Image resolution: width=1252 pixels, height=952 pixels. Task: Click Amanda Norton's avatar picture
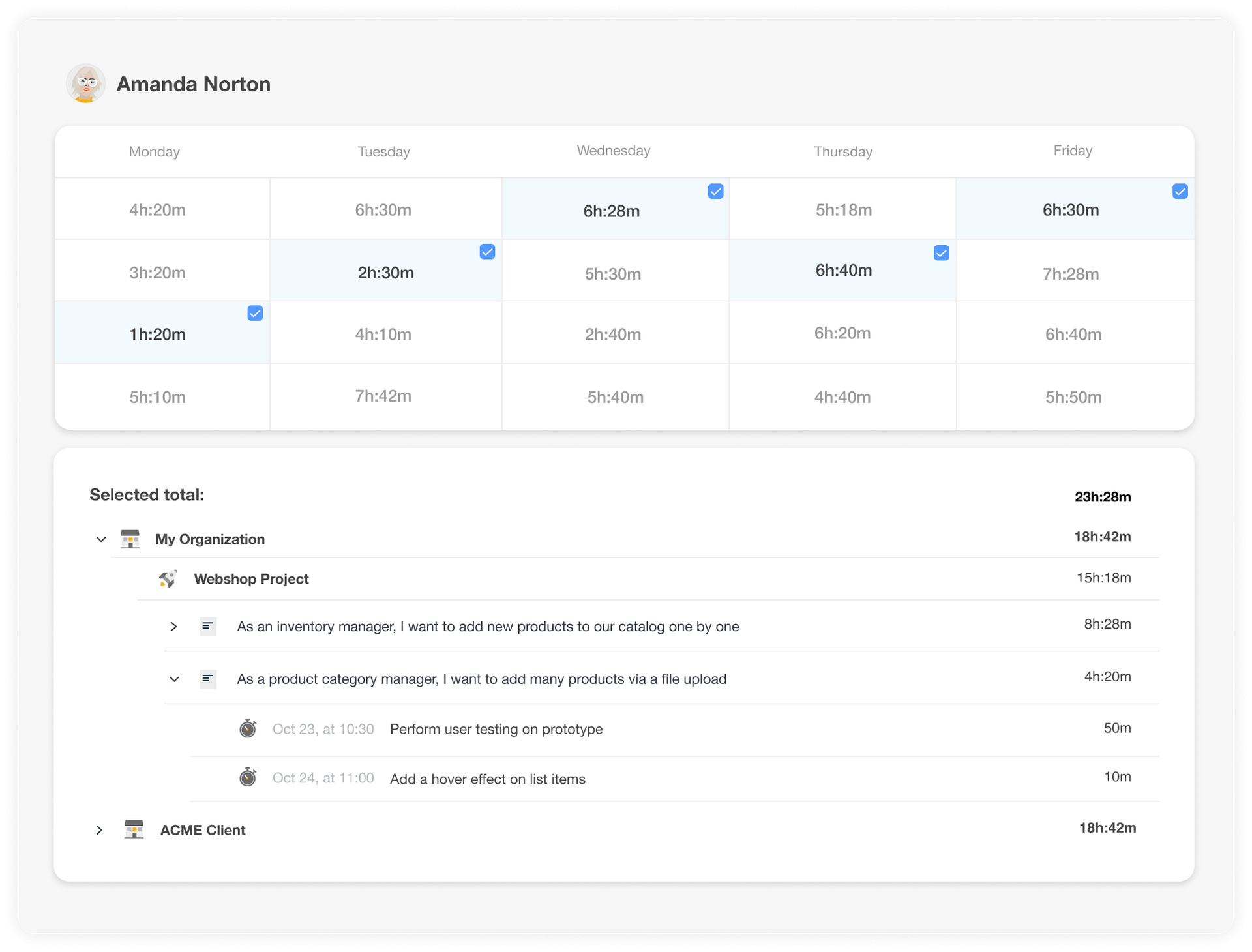[85, 83]
